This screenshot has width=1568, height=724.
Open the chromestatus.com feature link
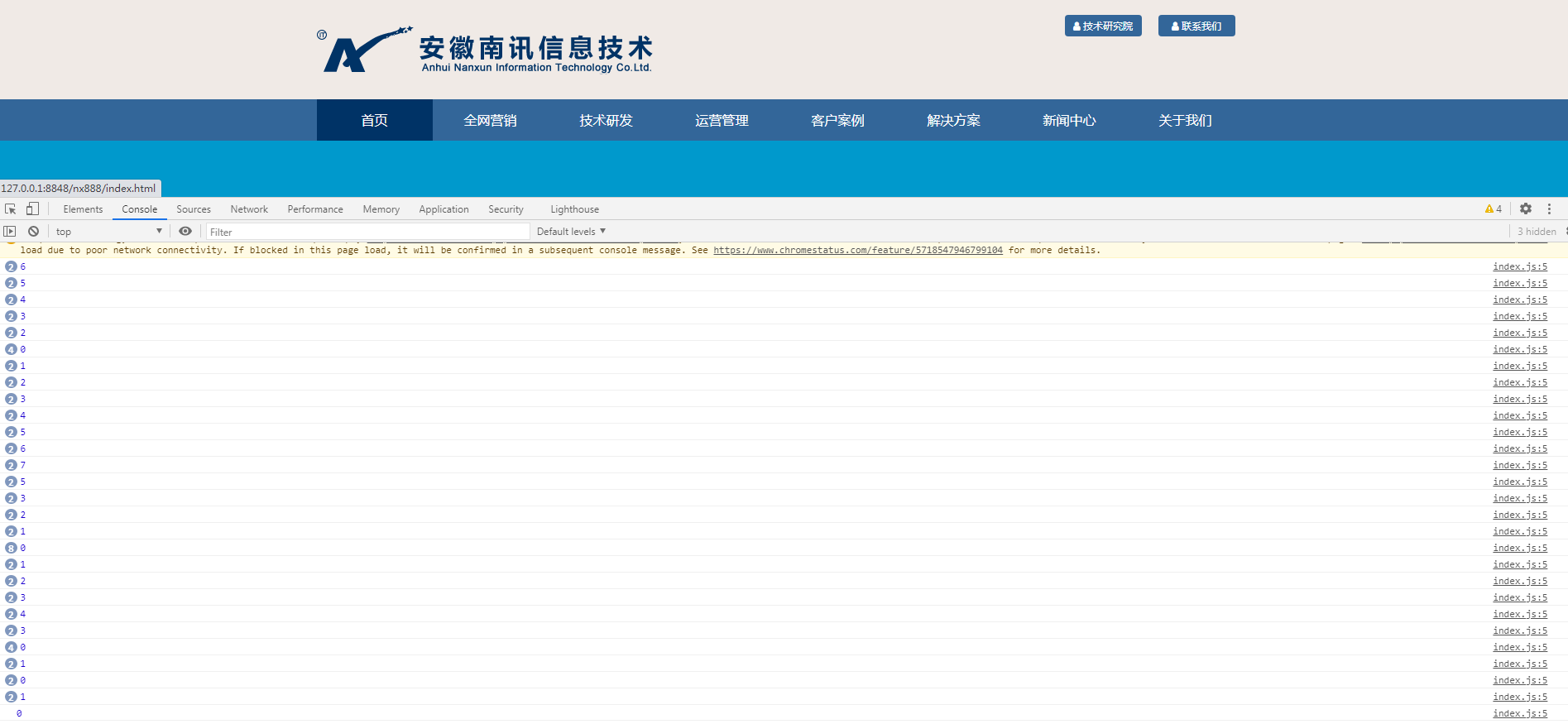857,250
